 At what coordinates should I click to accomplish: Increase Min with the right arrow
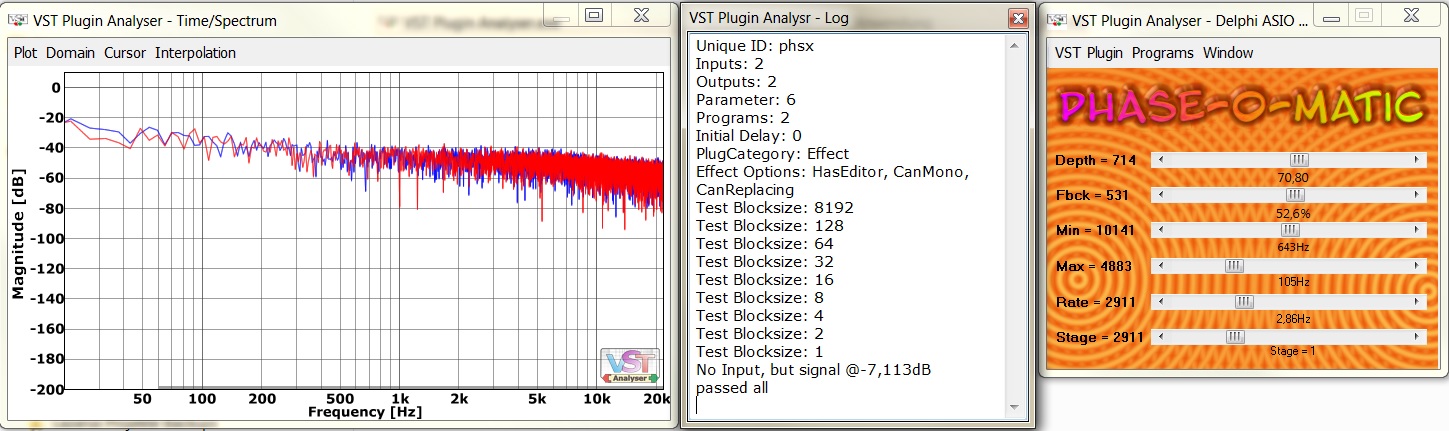(1417, 230)
